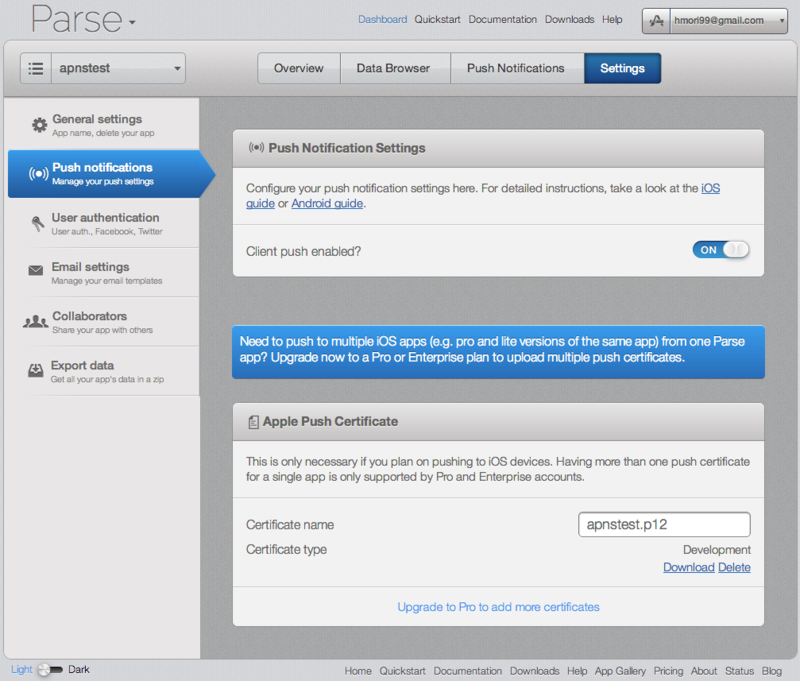Open the Dashboard link in top navigation
The width and height of the screenshot is (800, 681).
click(382, 19)
